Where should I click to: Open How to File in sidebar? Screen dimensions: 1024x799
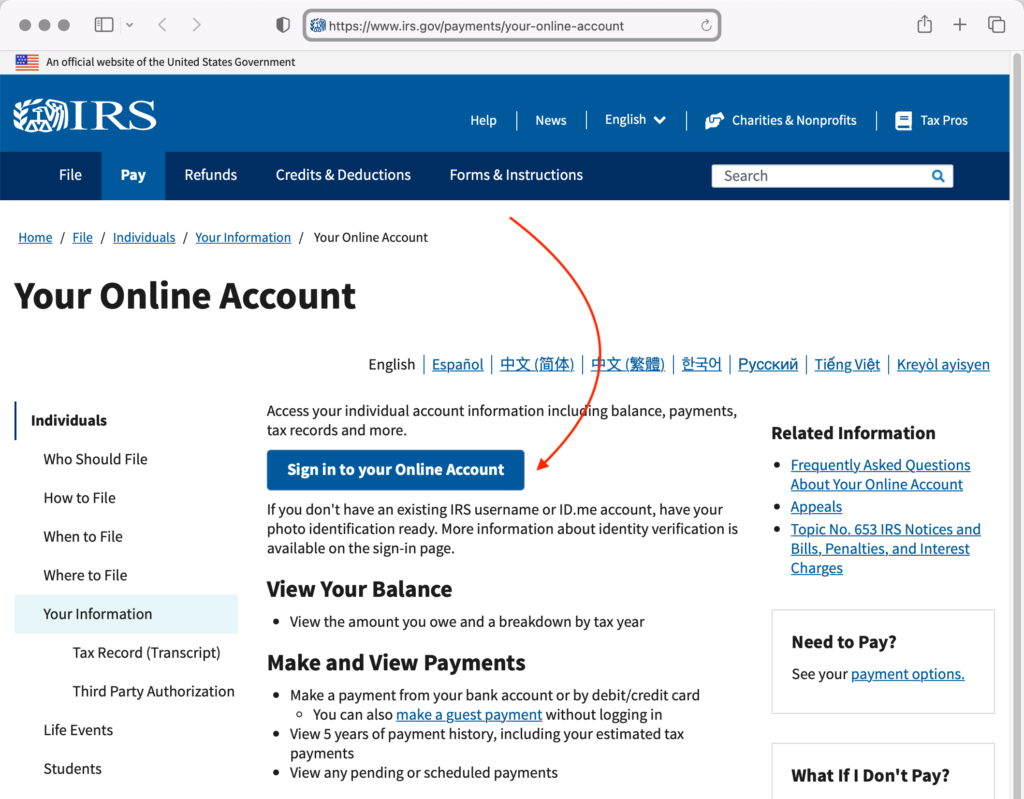point(80,498)
